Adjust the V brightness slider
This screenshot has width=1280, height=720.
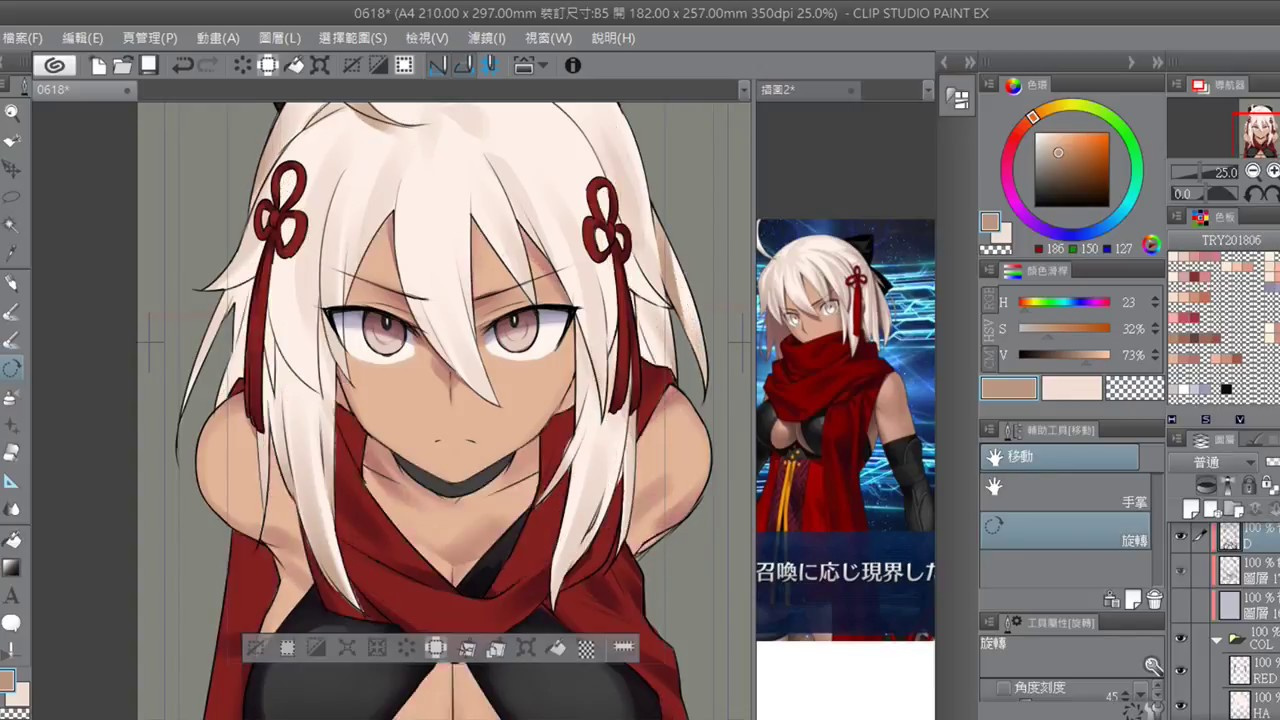1064,354
